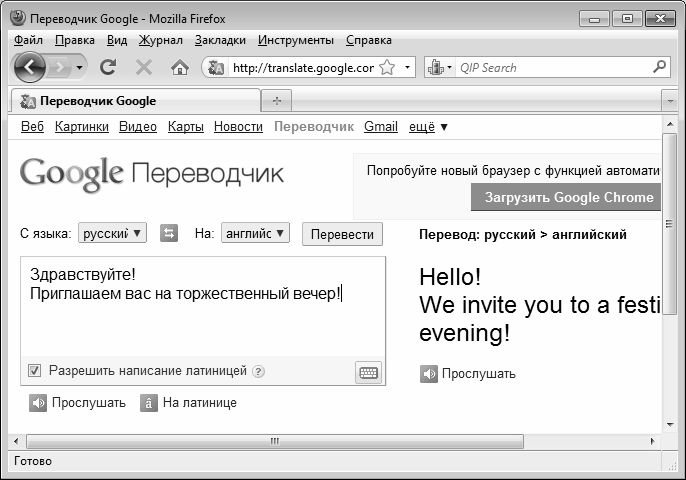
Task: Open the virtual keyboard icon
Action: click(368, 373)
